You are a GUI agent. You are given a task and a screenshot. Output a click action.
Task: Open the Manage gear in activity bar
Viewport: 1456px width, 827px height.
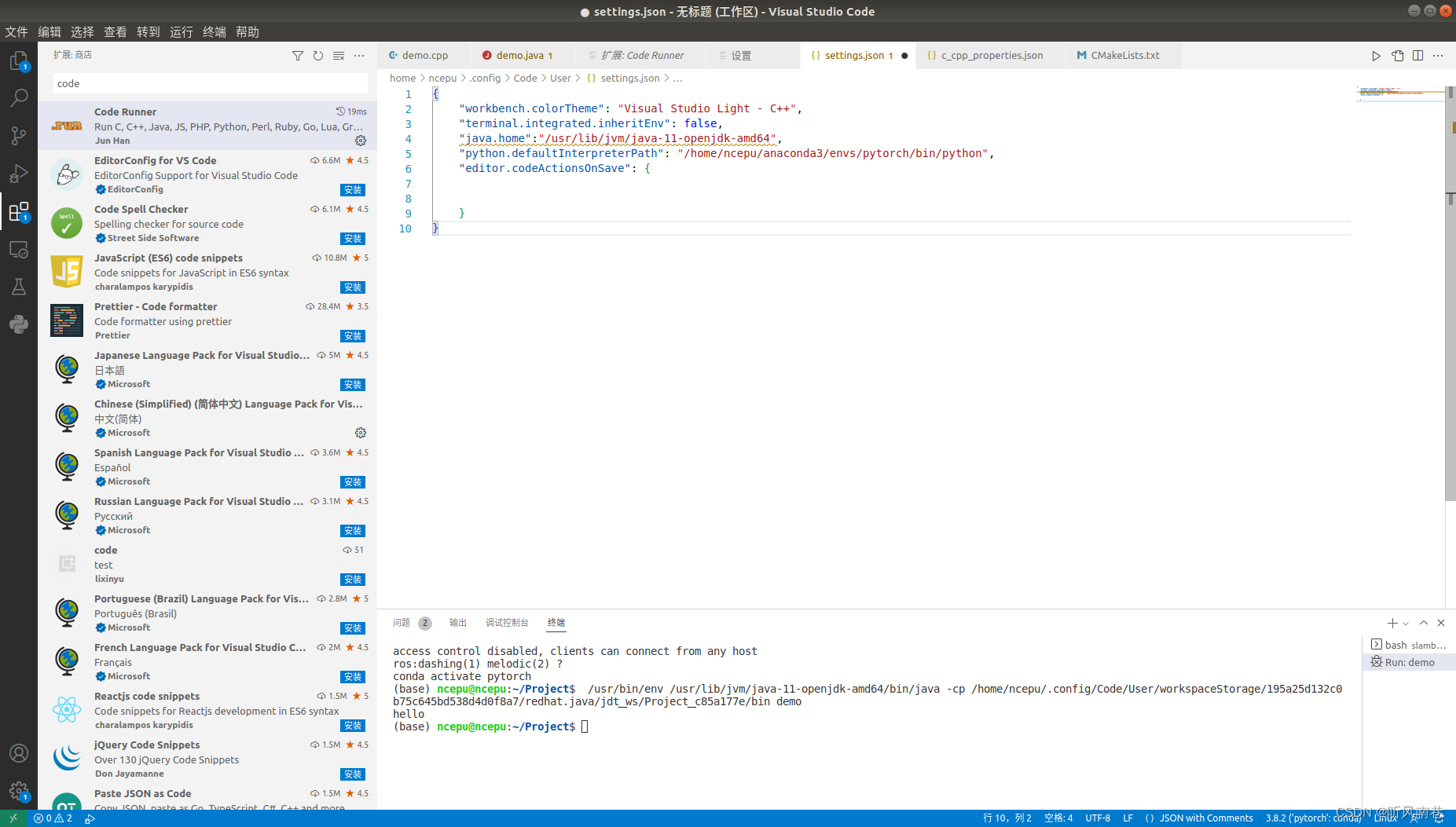(19, 791)
